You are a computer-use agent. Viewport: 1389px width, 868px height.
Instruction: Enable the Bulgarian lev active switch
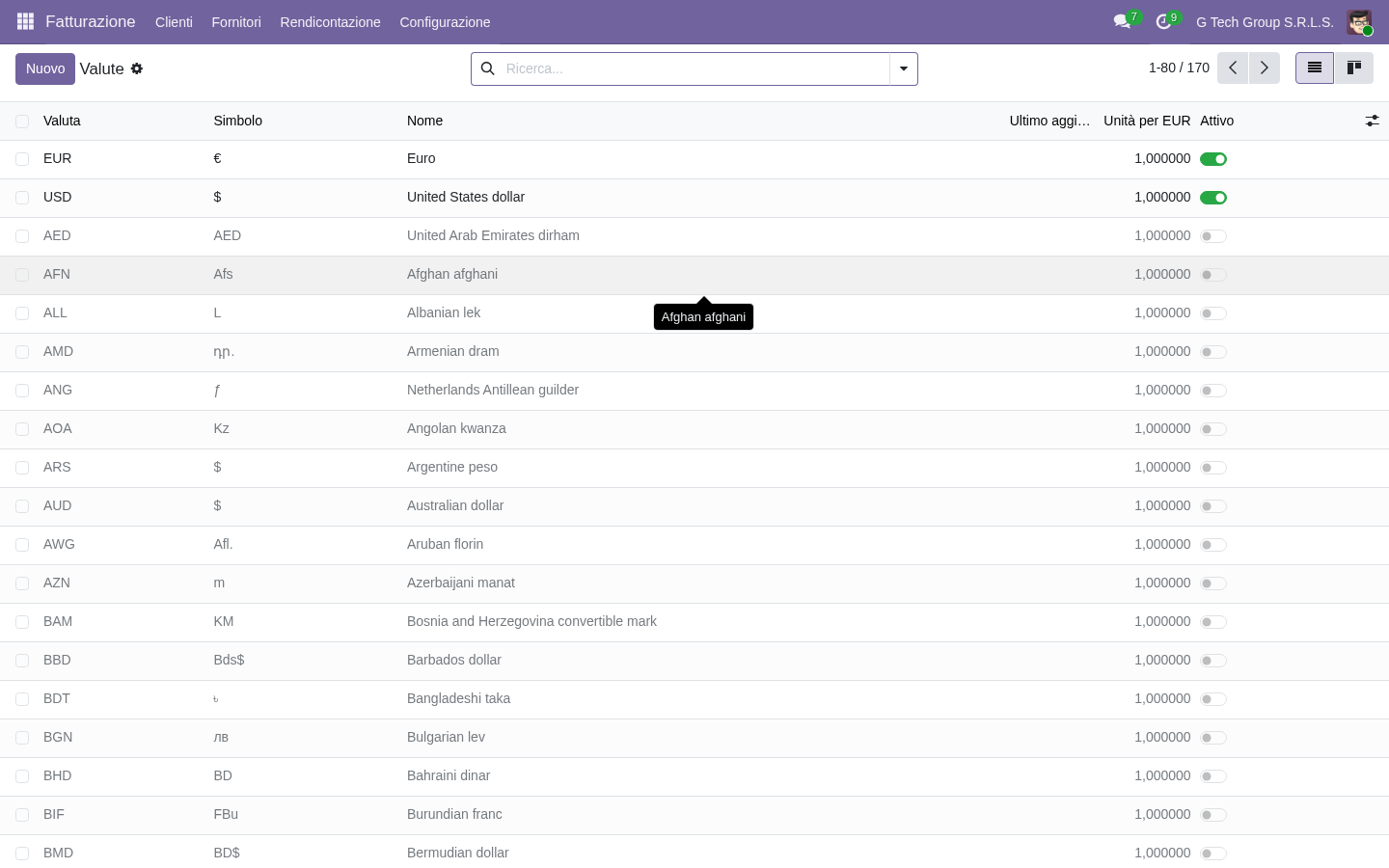(1213, 738)
